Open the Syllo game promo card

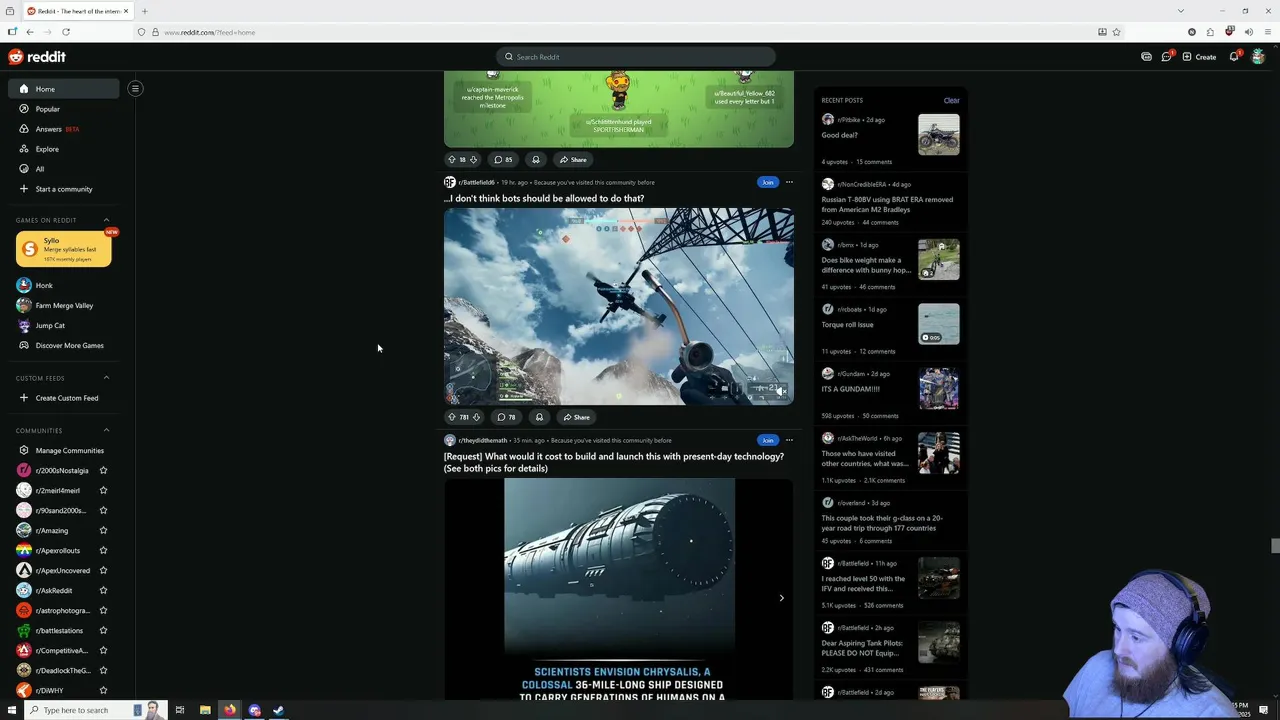click(64, 249)
